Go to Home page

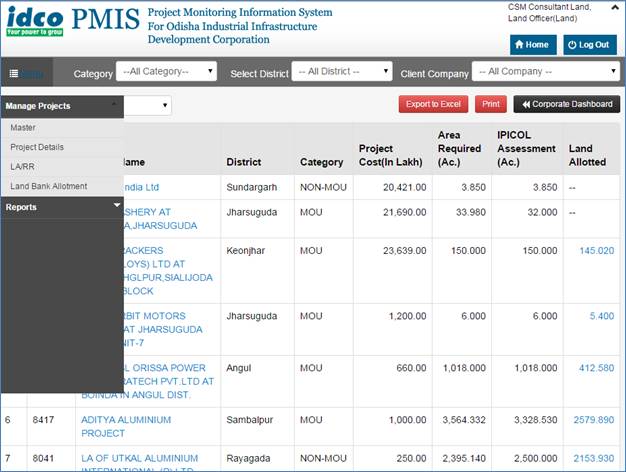[x=533, y=45]
